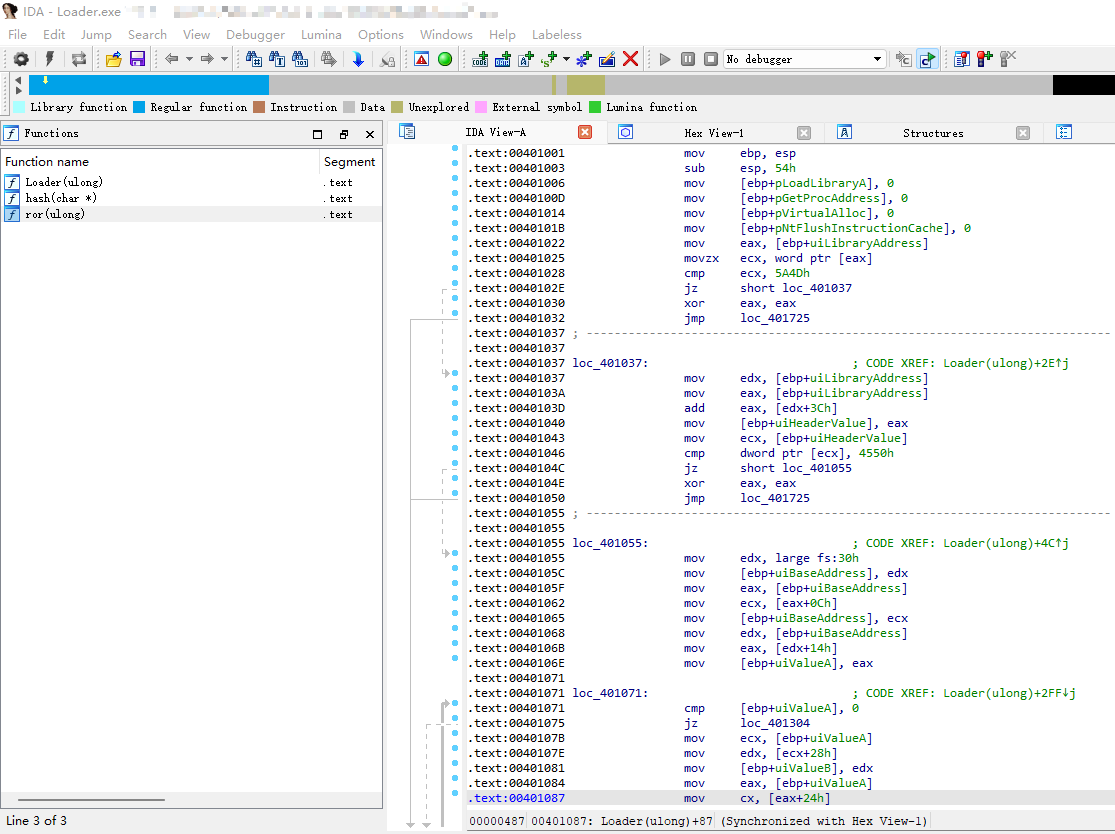This screenshot has width=1115, height=834.
Task: Click the highlighted C with green arrow icon
Action: click(927, 59)
